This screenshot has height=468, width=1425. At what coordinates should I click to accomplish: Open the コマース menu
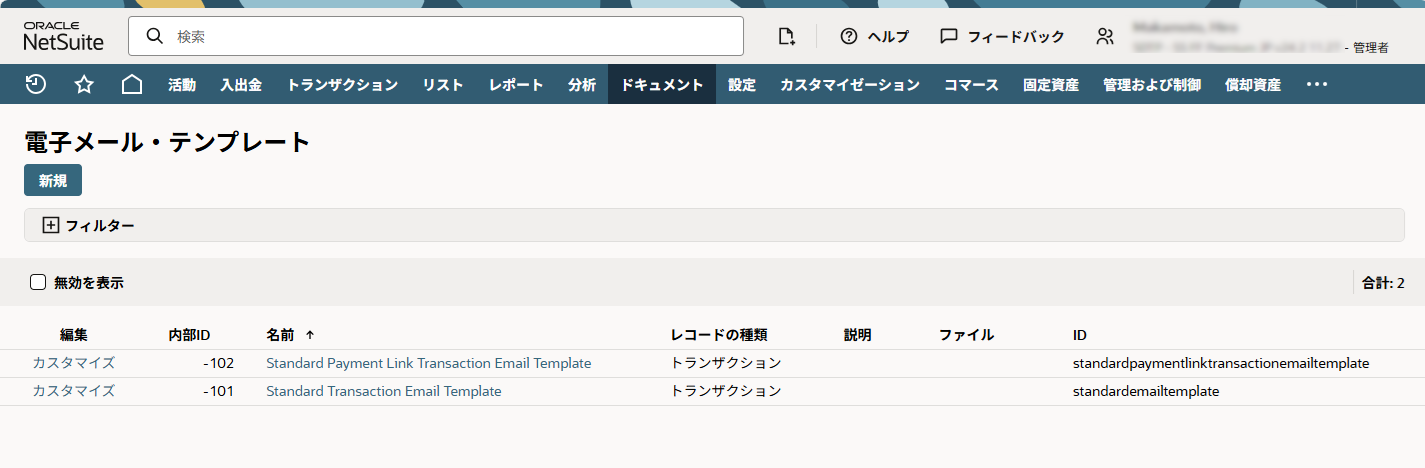click(x=971, y=85)
